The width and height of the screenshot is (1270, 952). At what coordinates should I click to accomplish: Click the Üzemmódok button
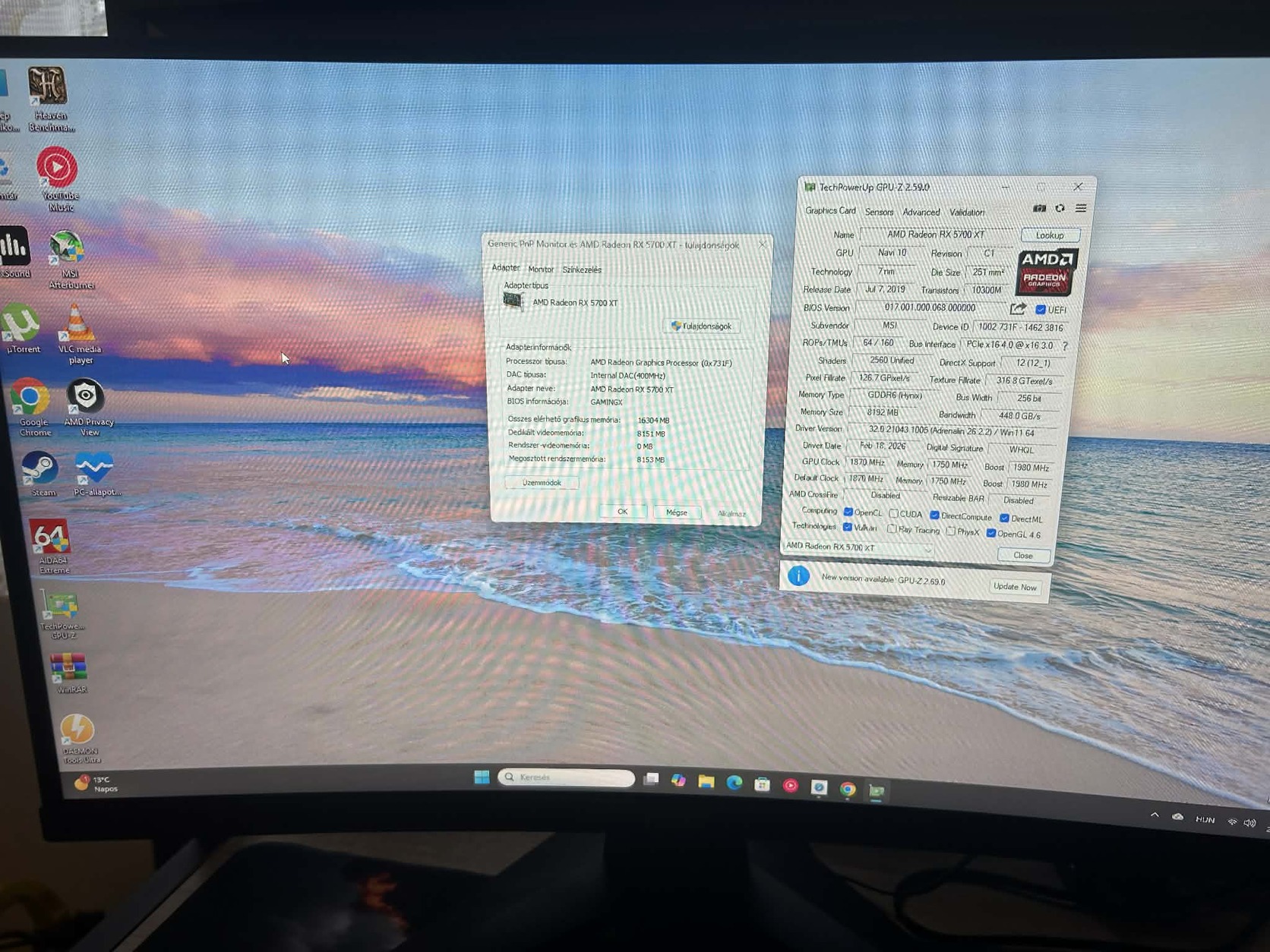pyautogui.click(x=542, y=482)
